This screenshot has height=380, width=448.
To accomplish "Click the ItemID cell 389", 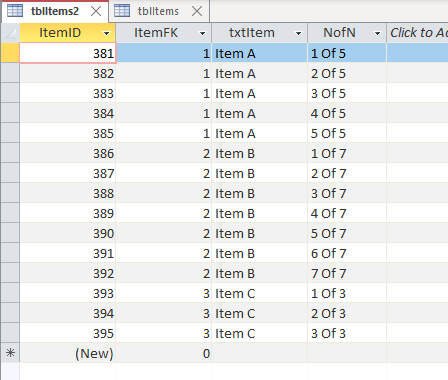I will (x=68, y=213).
